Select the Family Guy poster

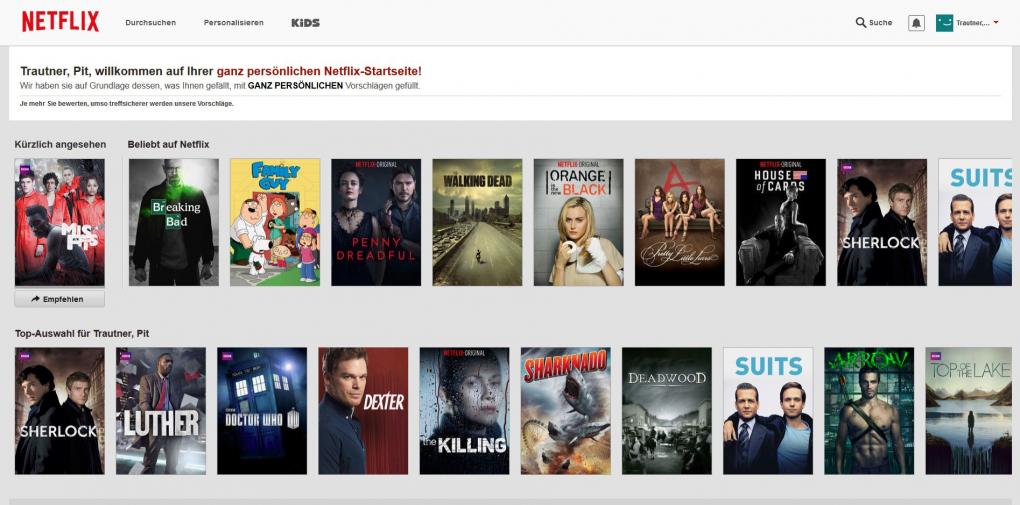click(275, 223)
